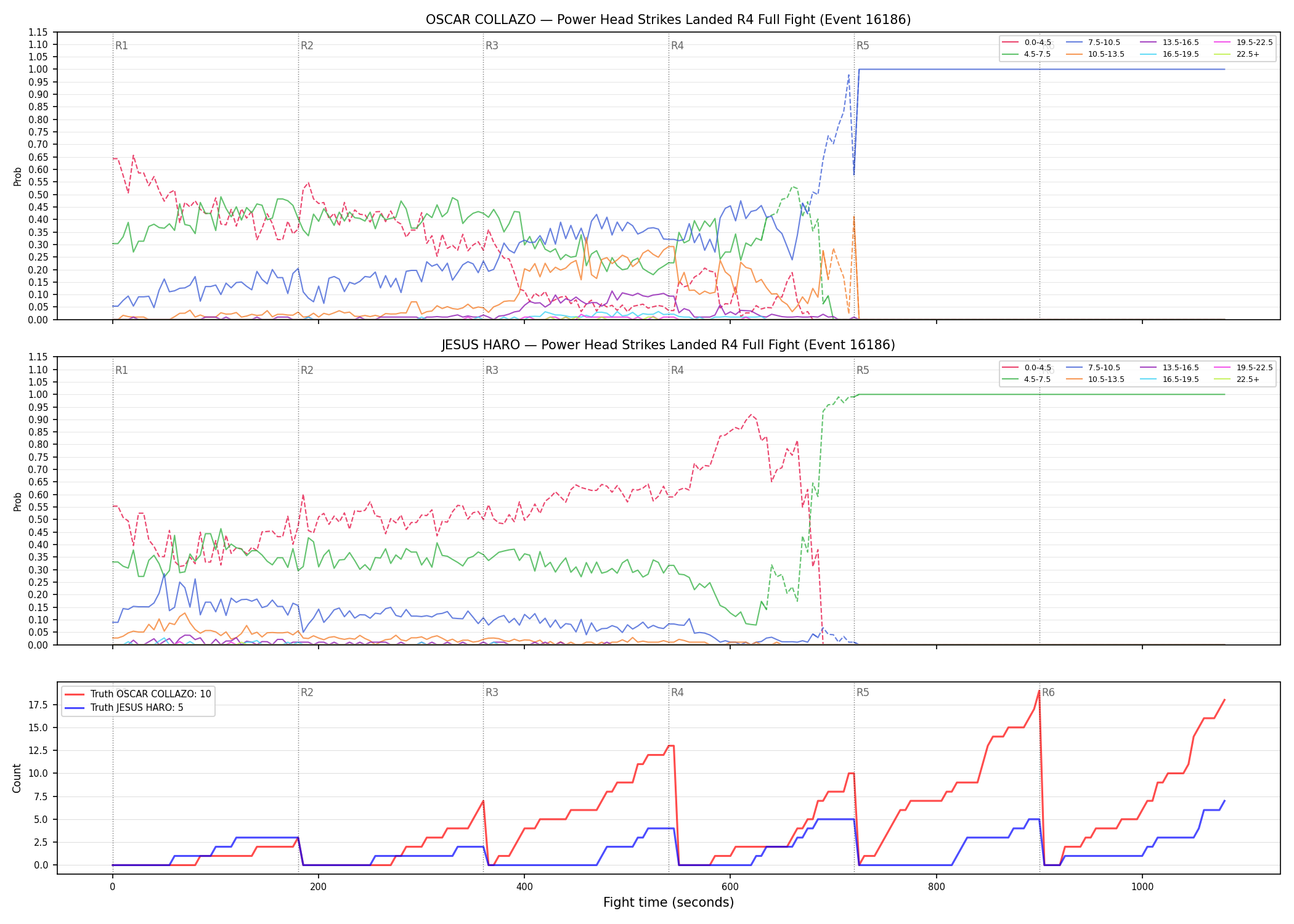Click '0.50' y-tick on Collazo chart
The height and width of the screenshot is (924, 1294).
coord(39,195)
